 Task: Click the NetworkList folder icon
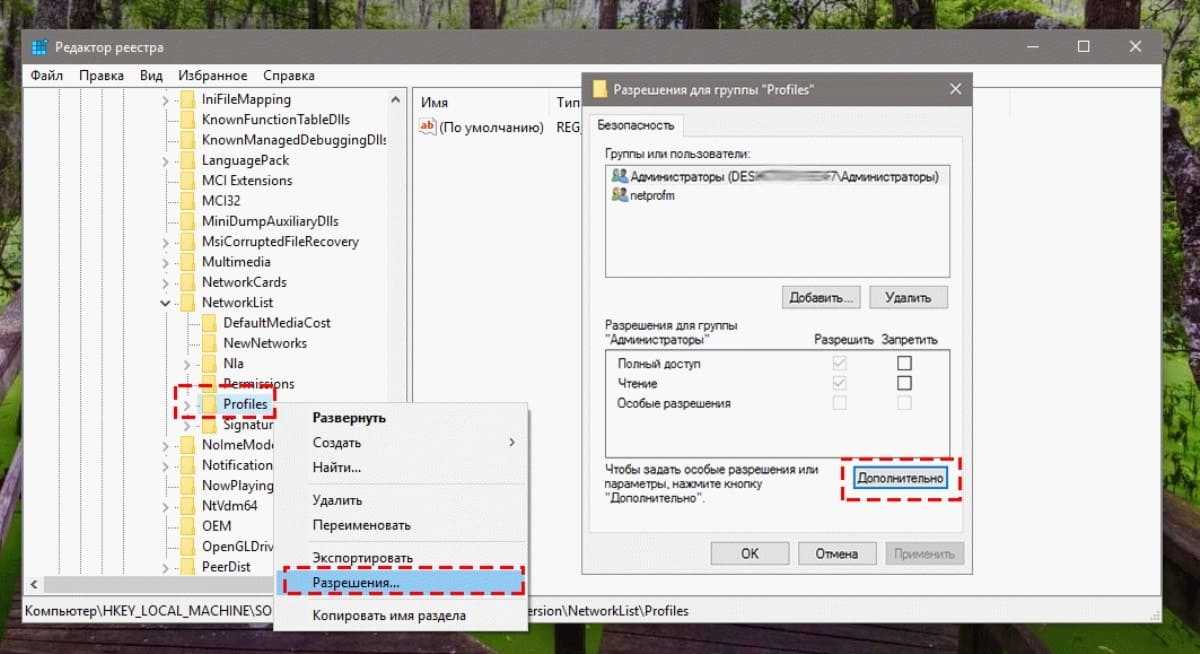[186, 302]
